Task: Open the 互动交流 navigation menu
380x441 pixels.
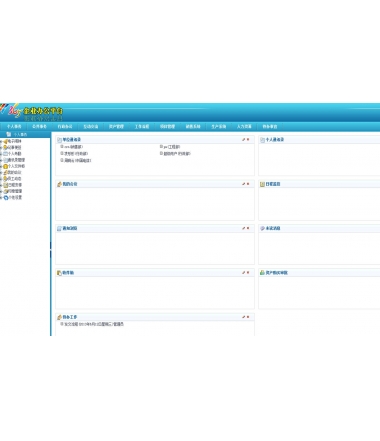Action: pyautogui.click(x=91, y=127)
